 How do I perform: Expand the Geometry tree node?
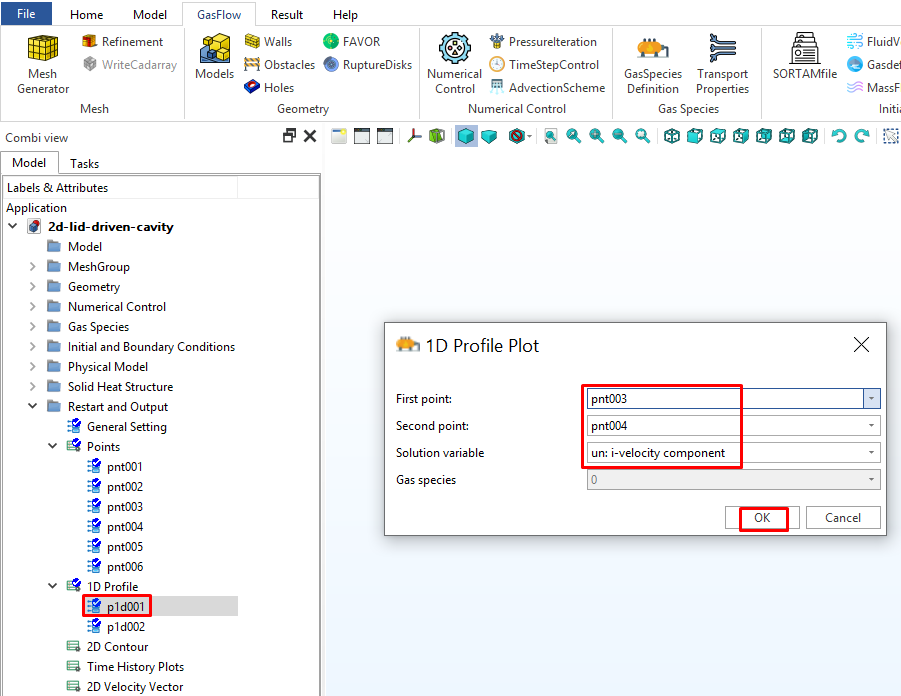tap(33, 287)
